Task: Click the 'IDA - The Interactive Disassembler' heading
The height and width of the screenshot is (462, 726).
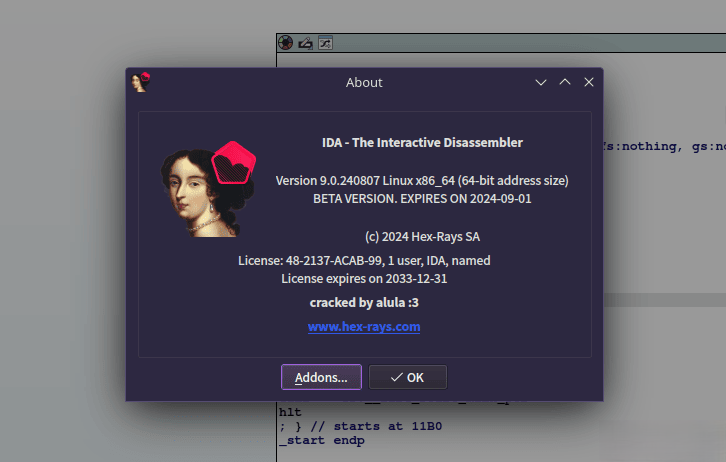Action: point(422,142)
